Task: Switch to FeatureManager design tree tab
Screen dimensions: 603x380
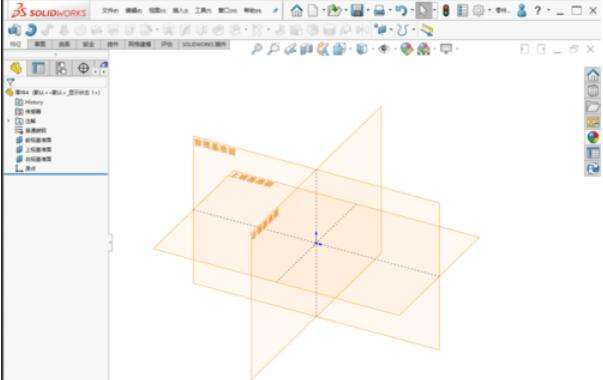Action: click(16, 68)
